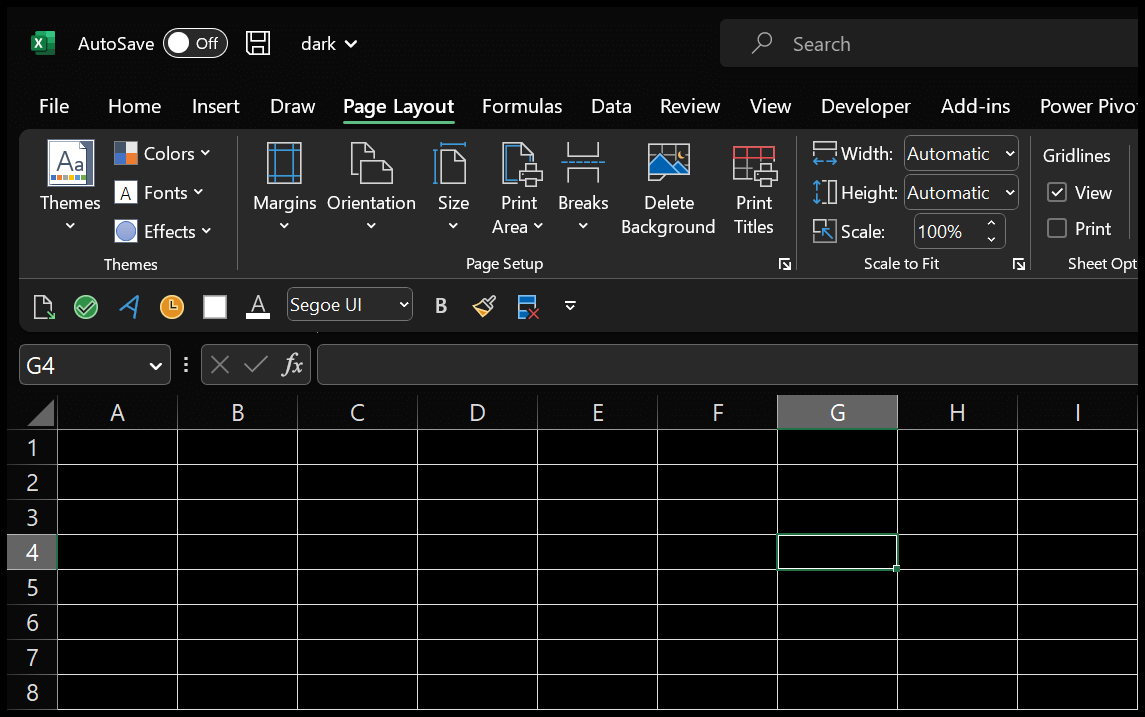Toggle the AutoSave switch
This screenshot has width=1145, height=717.
195,44
